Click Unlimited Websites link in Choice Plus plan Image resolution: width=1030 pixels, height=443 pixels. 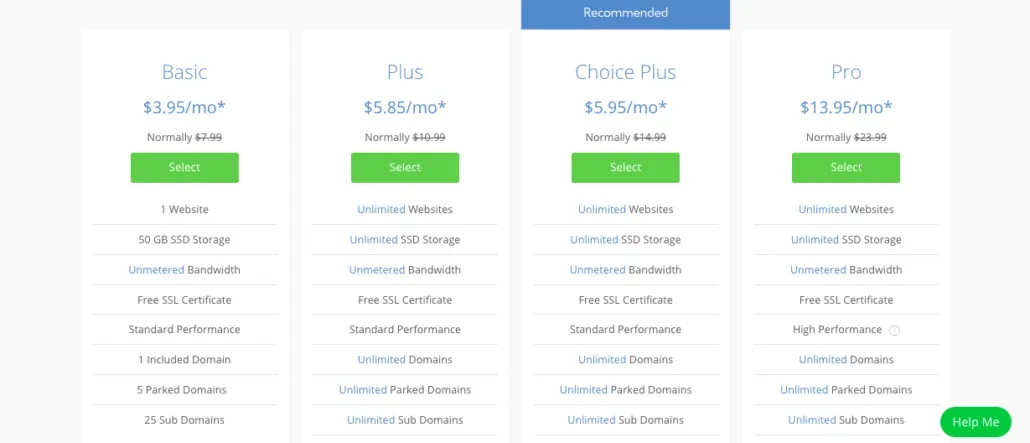tap(602, 210)
